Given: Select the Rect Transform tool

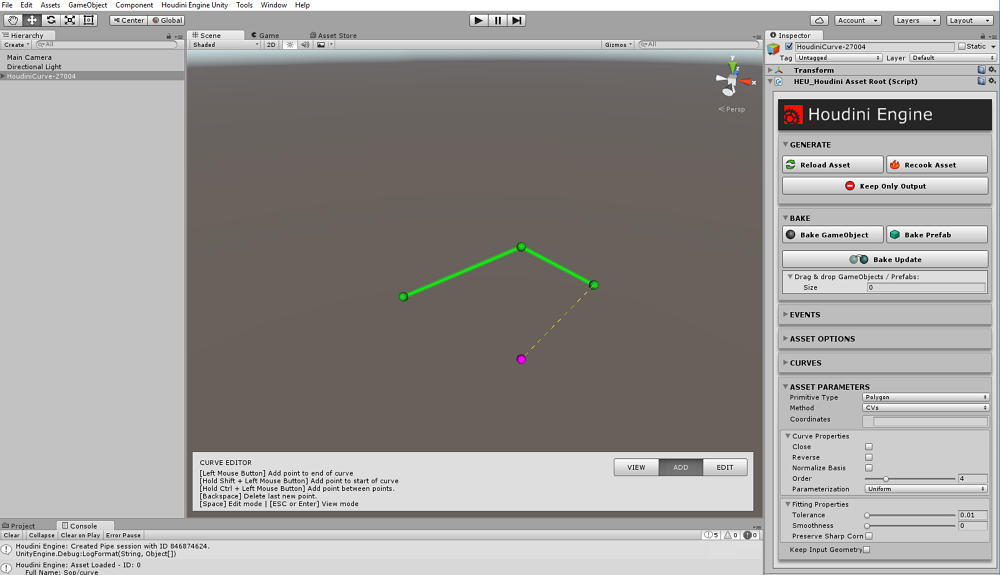Looking at the screenshot, I should point(89,20).
